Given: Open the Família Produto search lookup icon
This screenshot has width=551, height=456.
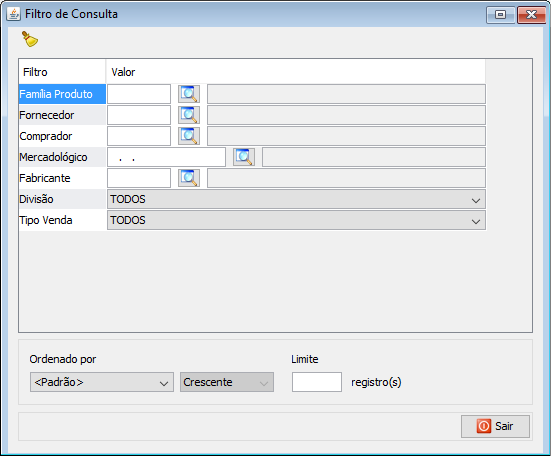Looking at the screenshot, I should coord(189,94).
